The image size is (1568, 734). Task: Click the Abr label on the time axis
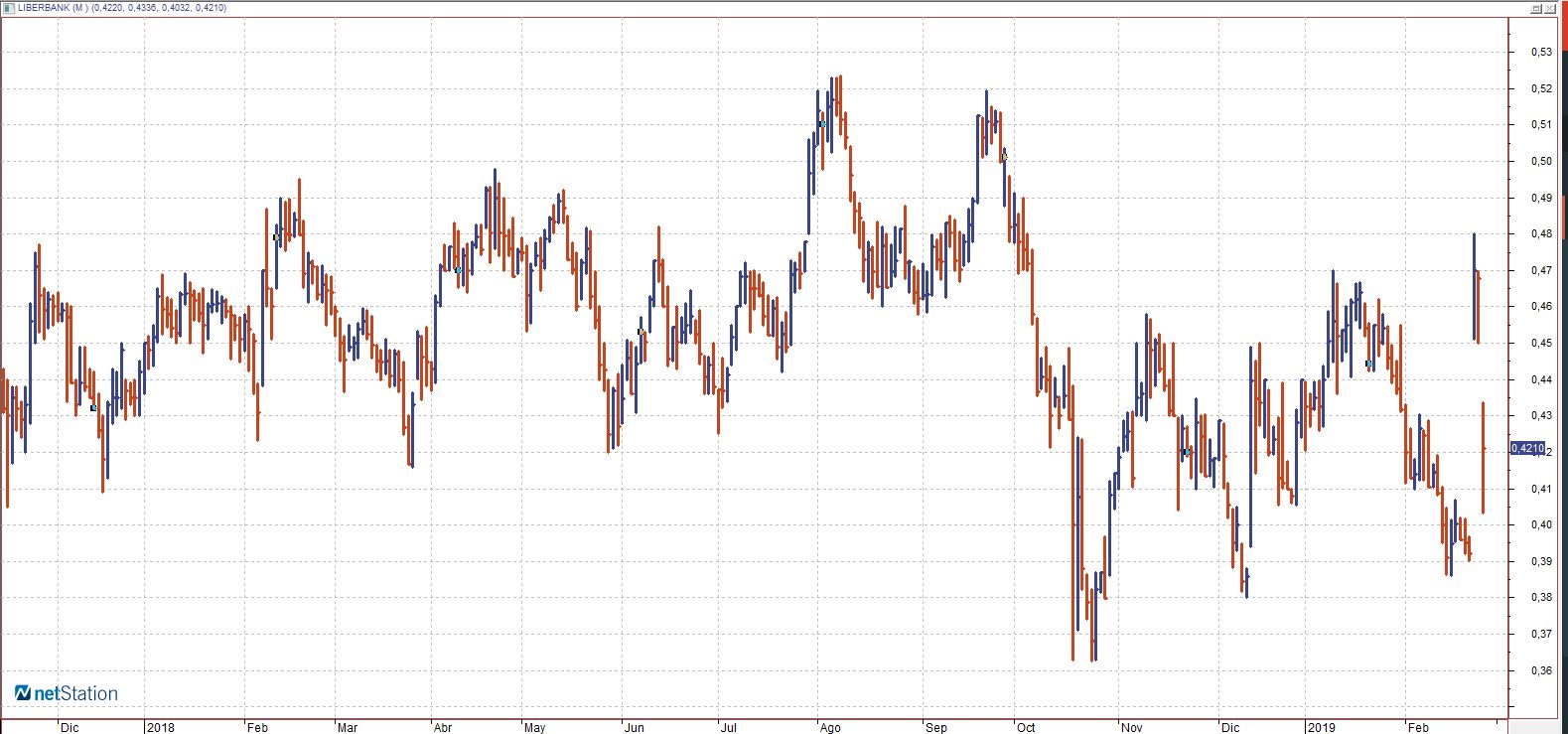443,728
